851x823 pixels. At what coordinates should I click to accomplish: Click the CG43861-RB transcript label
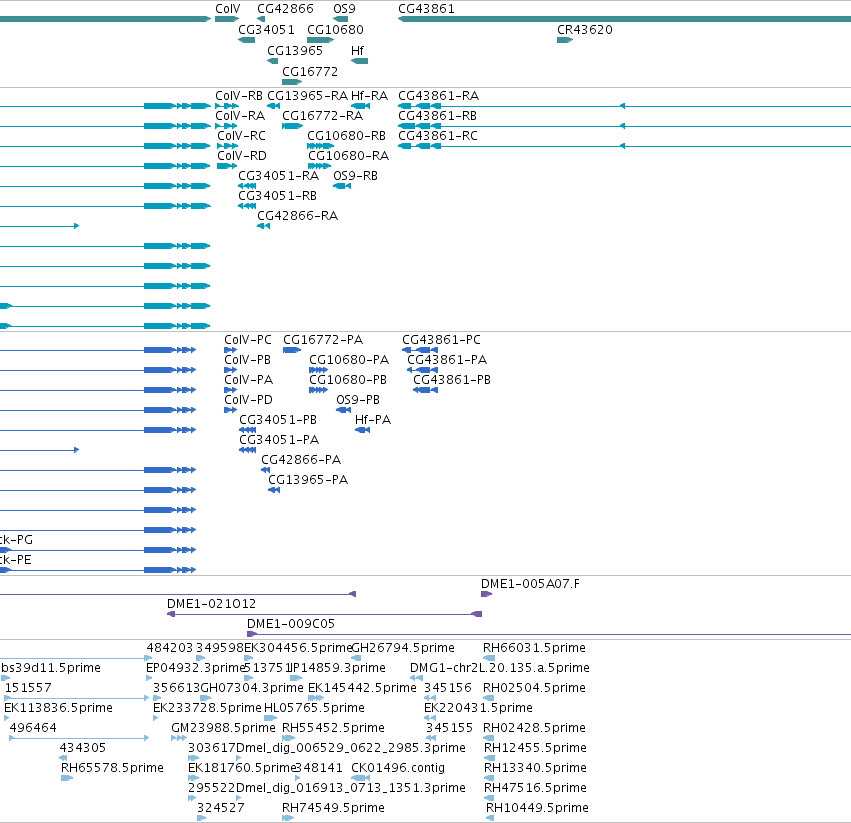click(437, 116)
